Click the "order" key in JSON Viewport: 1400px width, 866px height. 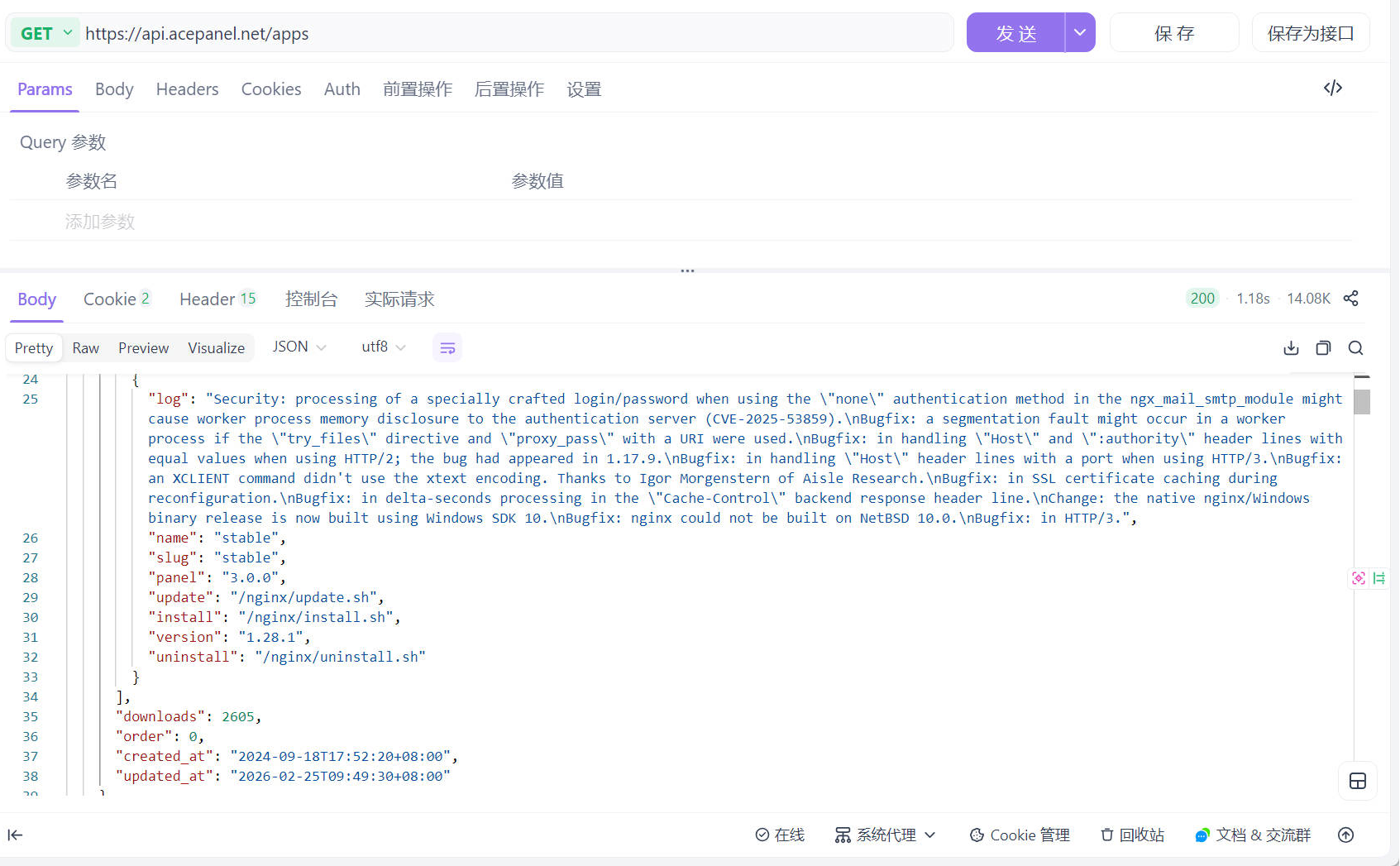click(x=144, y=736)
